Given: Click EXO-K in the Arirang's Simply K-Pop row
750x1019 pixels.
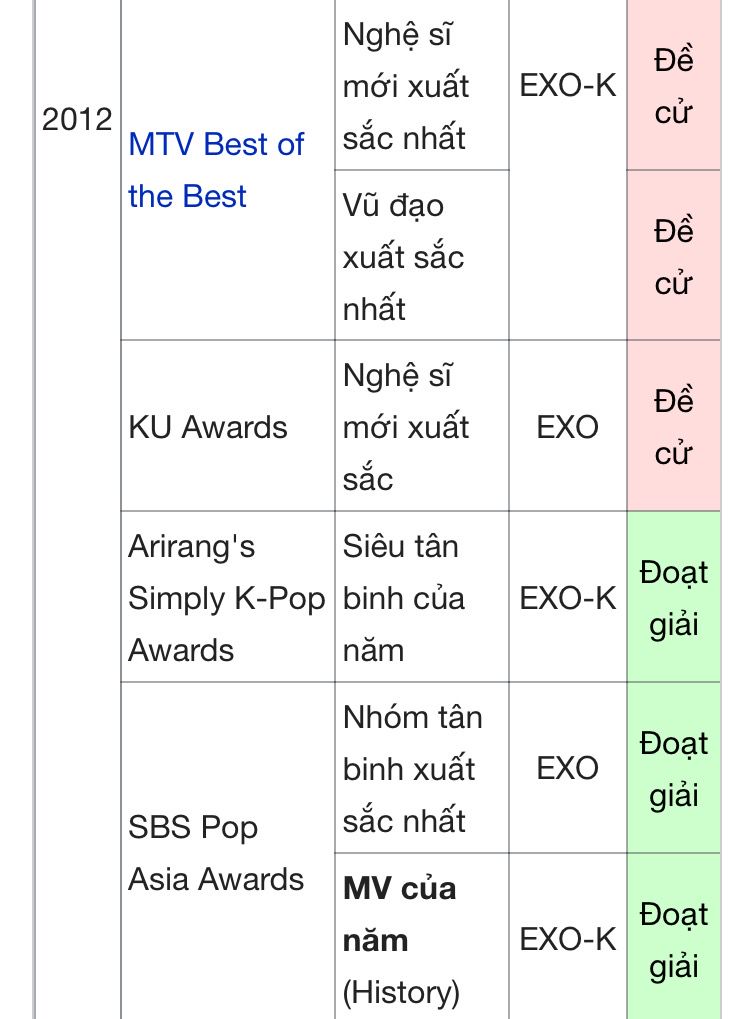Looking at the screenshot, I should 568,598.
